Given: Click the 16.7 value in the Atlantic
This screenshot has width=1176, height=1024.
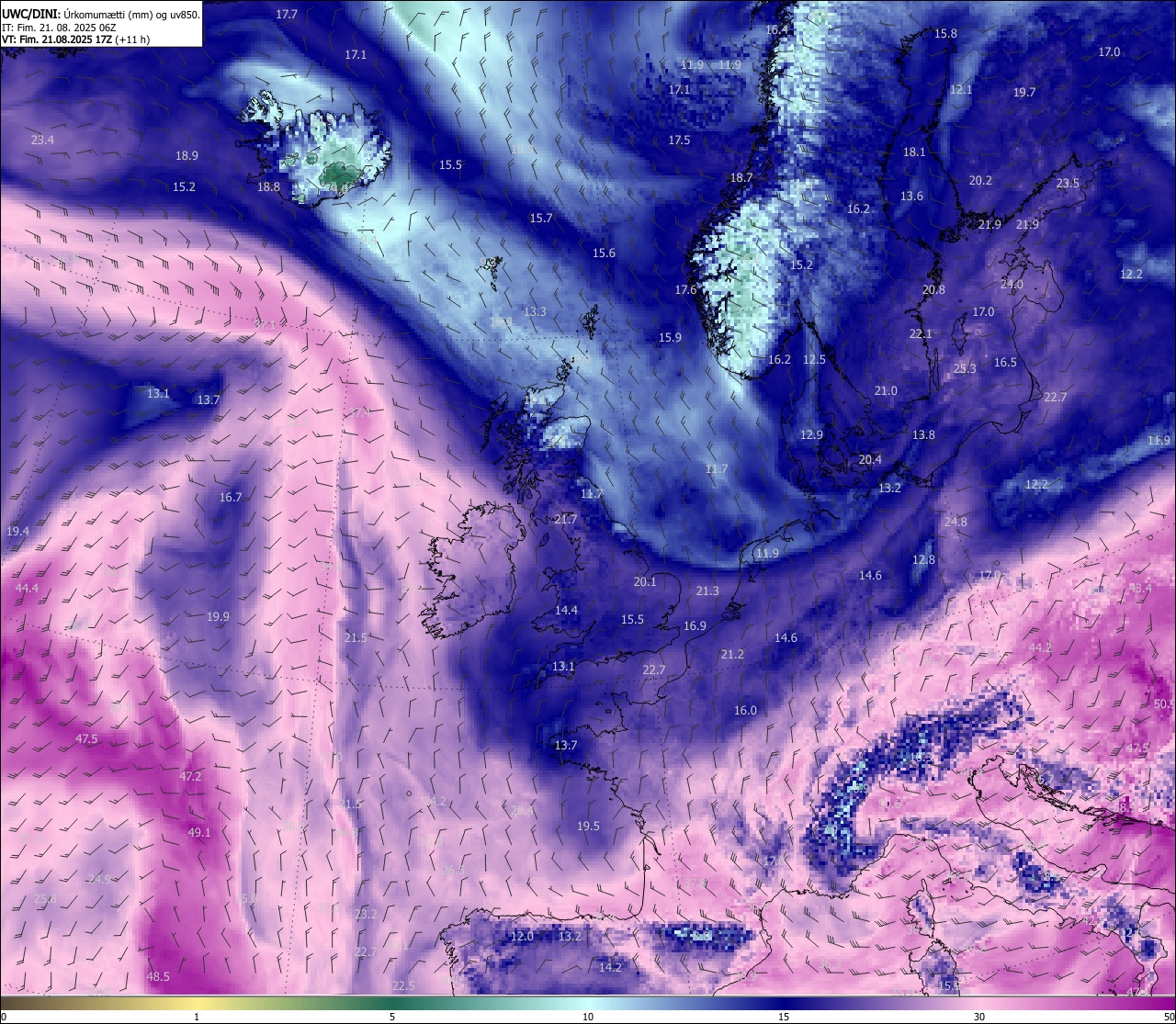Looking at the screenshot, I should (x=231, y=497).
